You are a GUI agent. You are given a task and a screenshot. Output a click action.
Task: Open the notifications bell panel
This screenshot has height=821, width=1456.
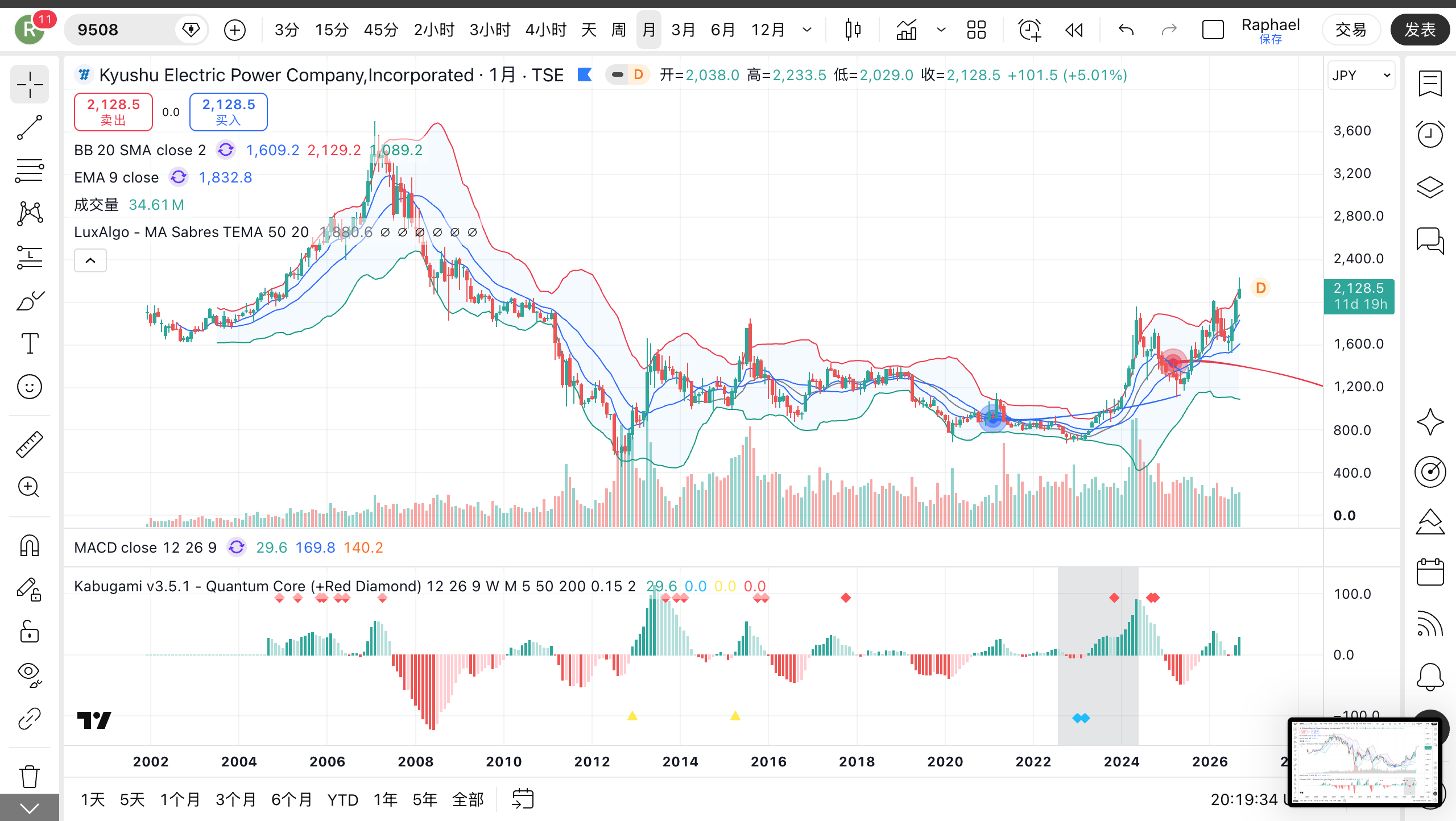1430,677
